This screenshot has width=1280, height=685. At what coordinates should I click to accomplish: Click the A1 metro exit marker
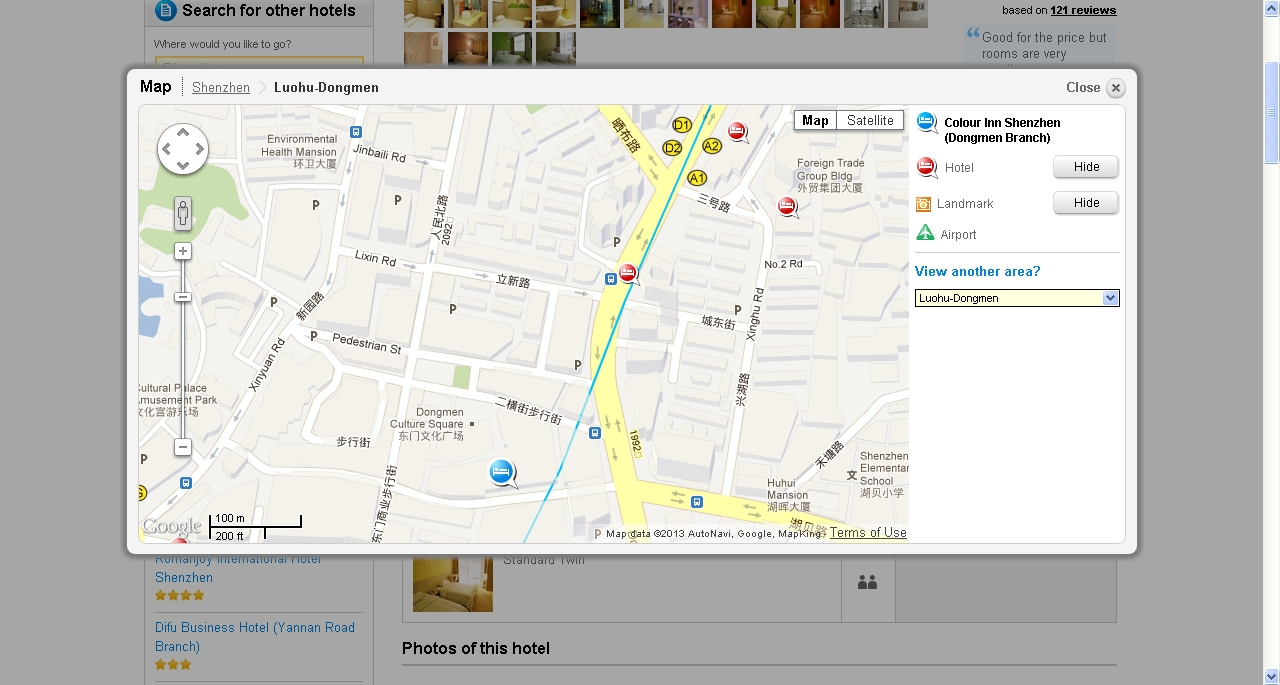click(696, 177)
